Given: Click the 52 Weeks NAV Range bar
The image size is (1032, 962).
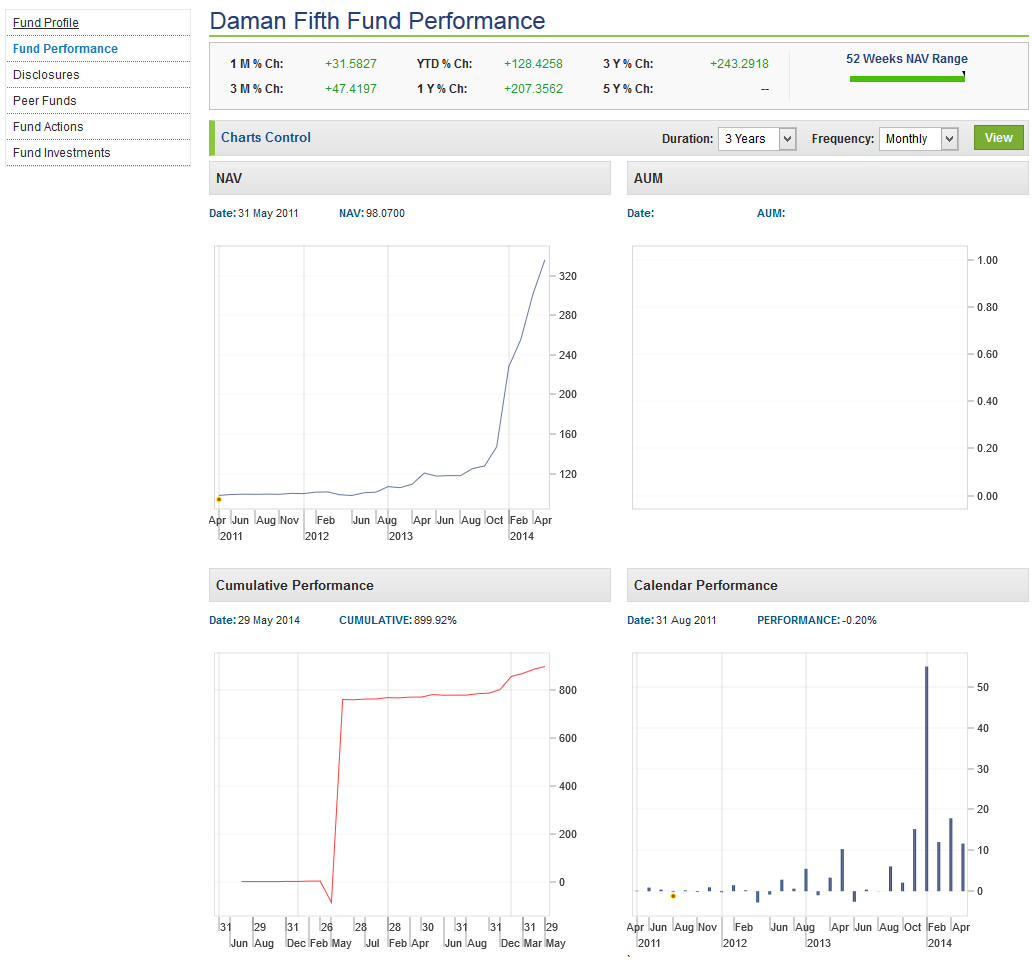Looking at the screenshot, I should [x=907, y=77].
